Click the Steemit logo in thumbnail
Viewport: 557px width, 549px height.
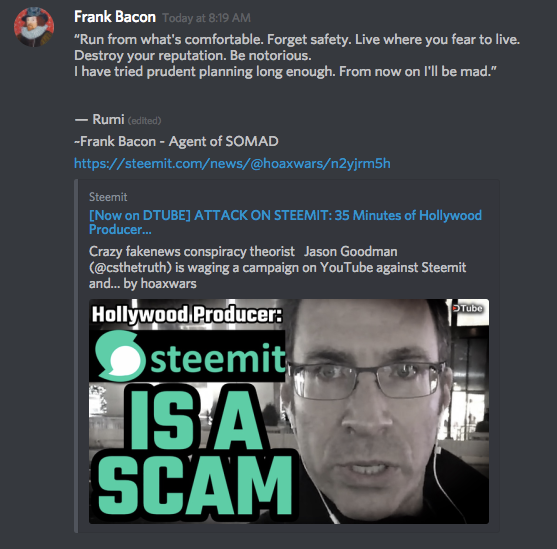120,356
